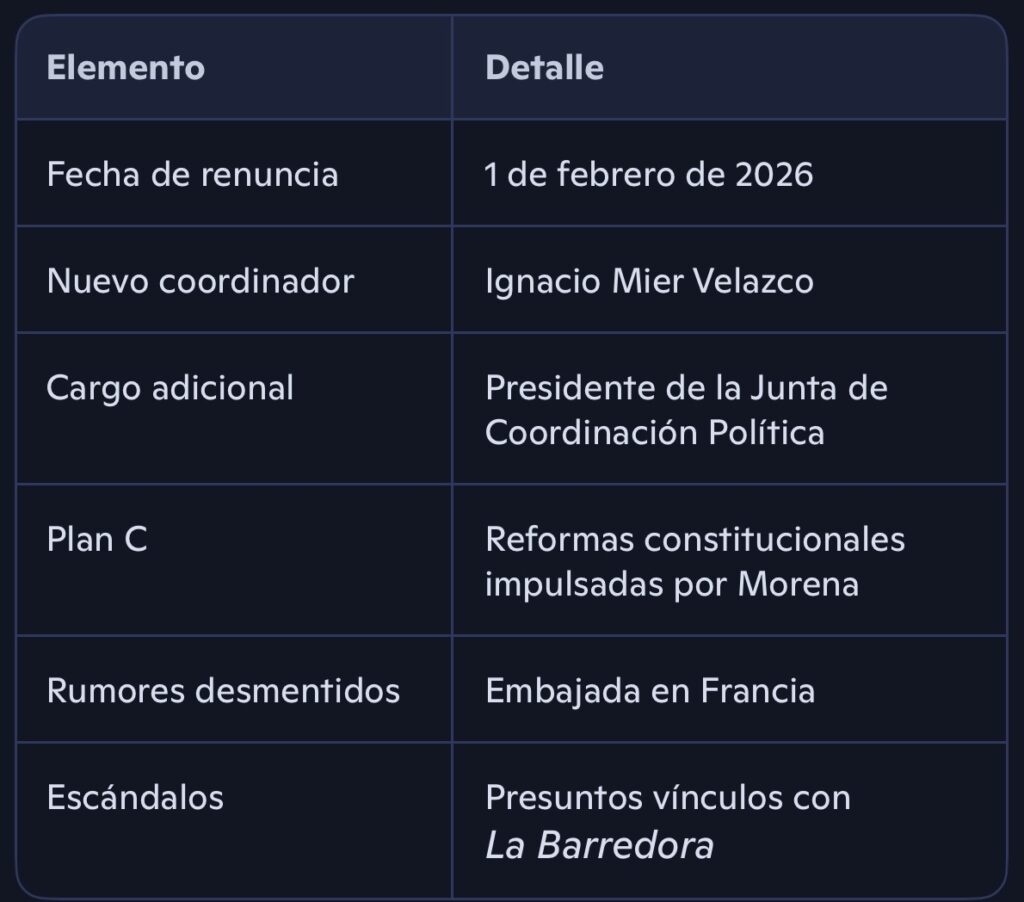Click the "impulsadas por Morena" text line

click(672, 584)
